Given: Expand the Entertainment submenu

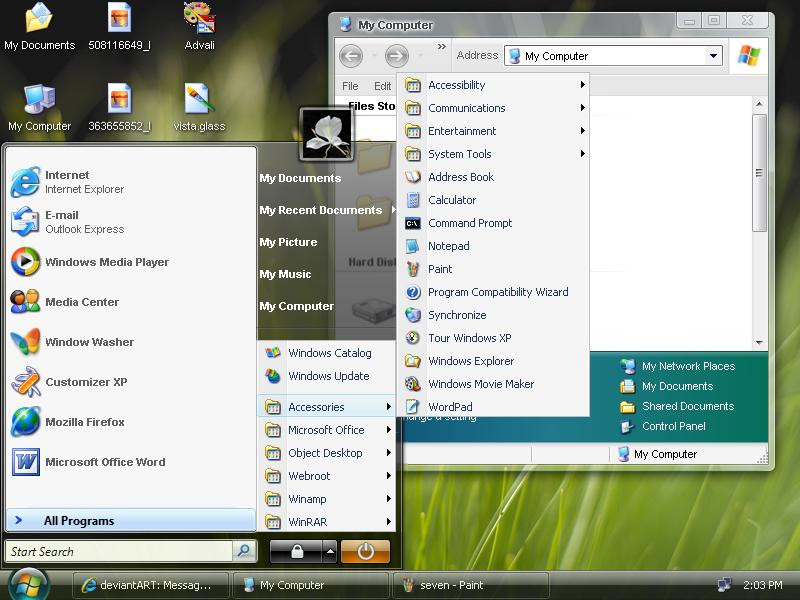Looking at the screenshot, I should [493, 131].
